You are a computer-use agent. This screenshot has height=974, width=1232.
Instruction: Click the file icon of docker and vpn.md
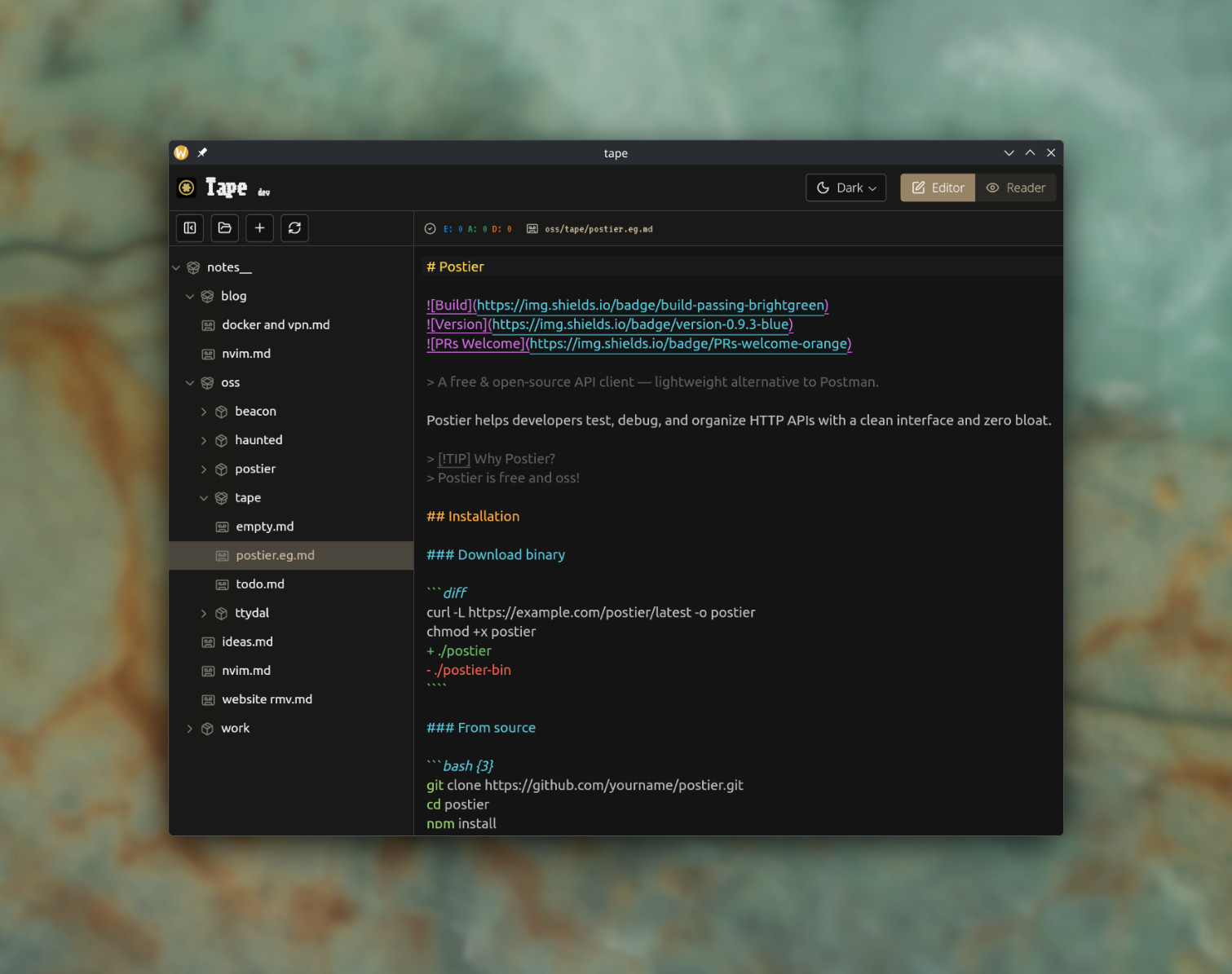[x=208, y=325]
